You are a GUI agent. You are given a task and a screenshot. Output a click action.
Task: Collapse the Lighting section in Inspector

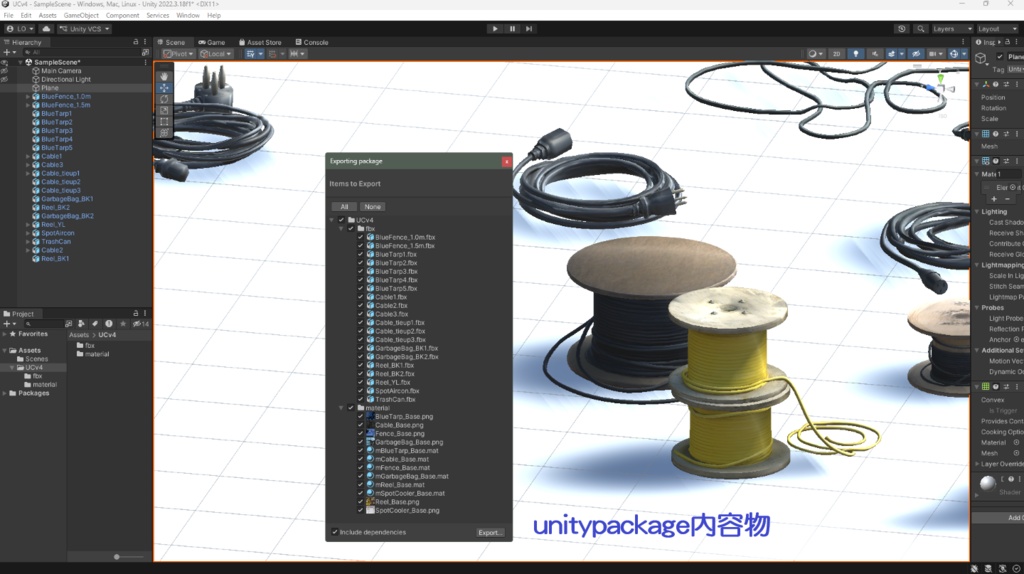(x=977, y=212)
